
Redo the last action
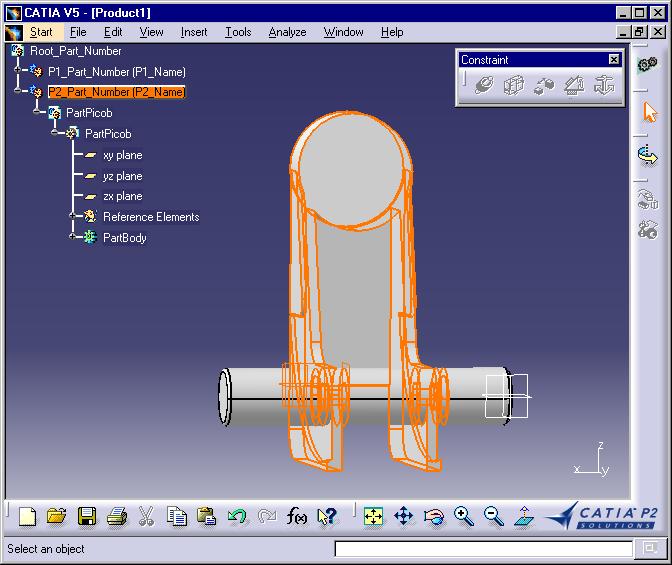[x=267, y=516]
